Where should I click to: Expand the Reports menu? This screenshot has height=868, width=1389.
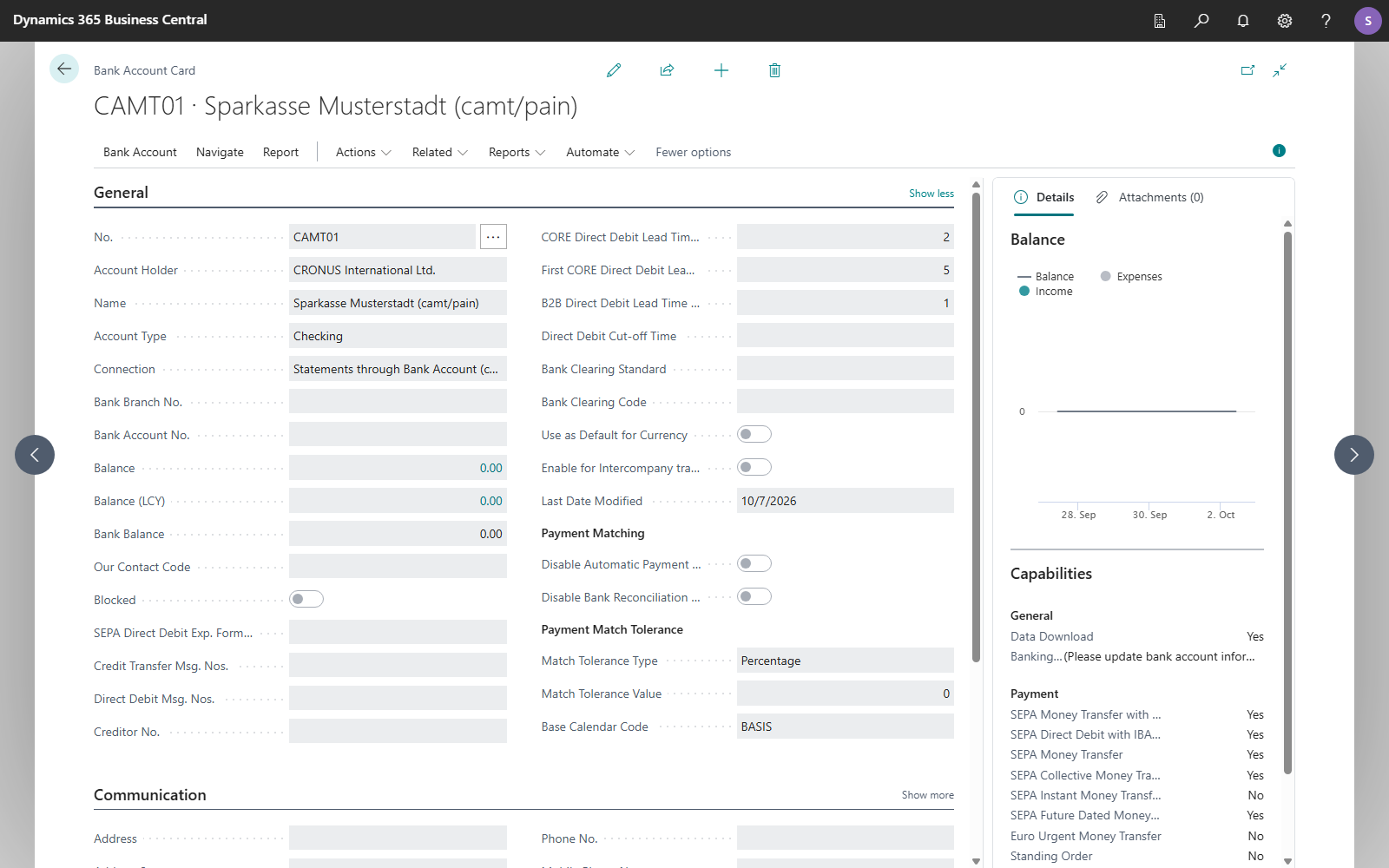pyautogui.click(x=517, y=152)
